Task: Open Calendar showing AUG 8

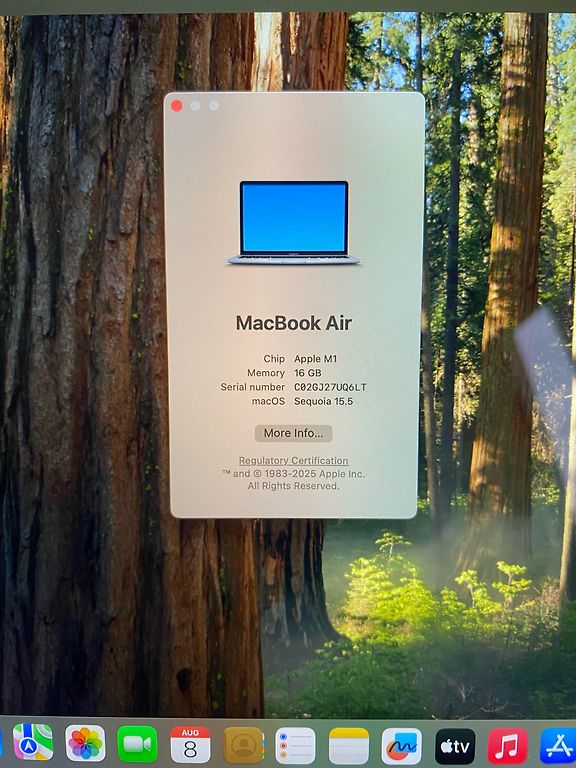Action: 190,745
